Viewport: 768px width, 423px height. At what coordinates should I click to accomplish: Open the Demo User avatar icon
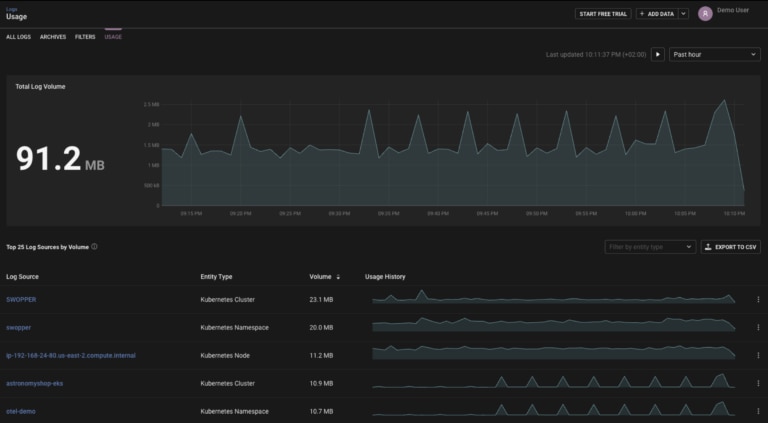(705, 14)
